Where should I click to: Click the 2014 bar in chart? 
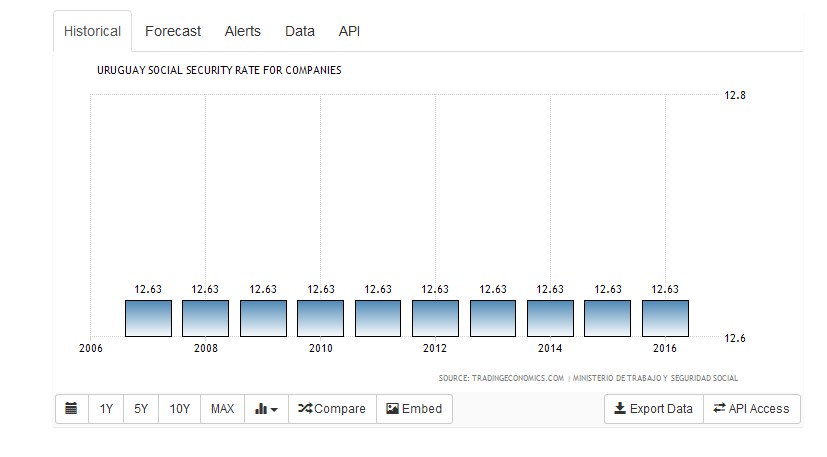tap(550, 318)
